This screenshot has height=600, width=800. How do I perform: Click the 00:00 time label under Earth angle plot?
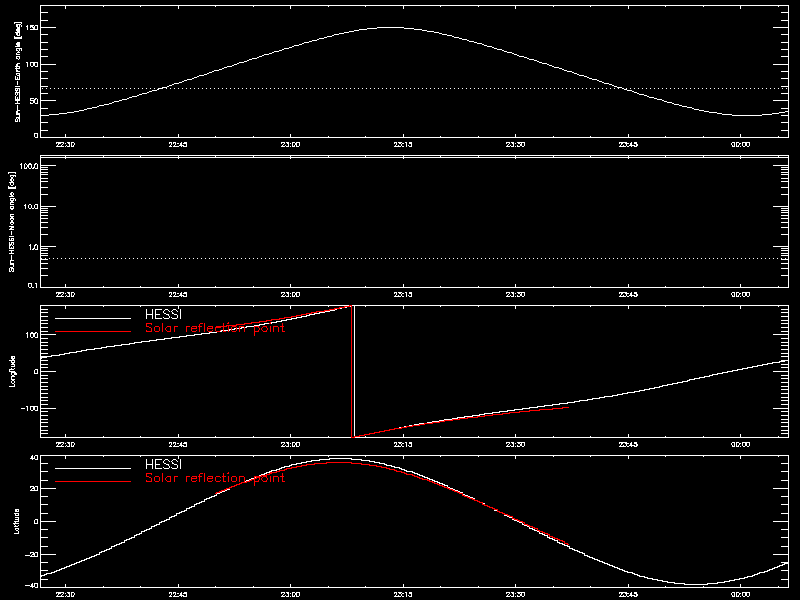coord(741,144)
